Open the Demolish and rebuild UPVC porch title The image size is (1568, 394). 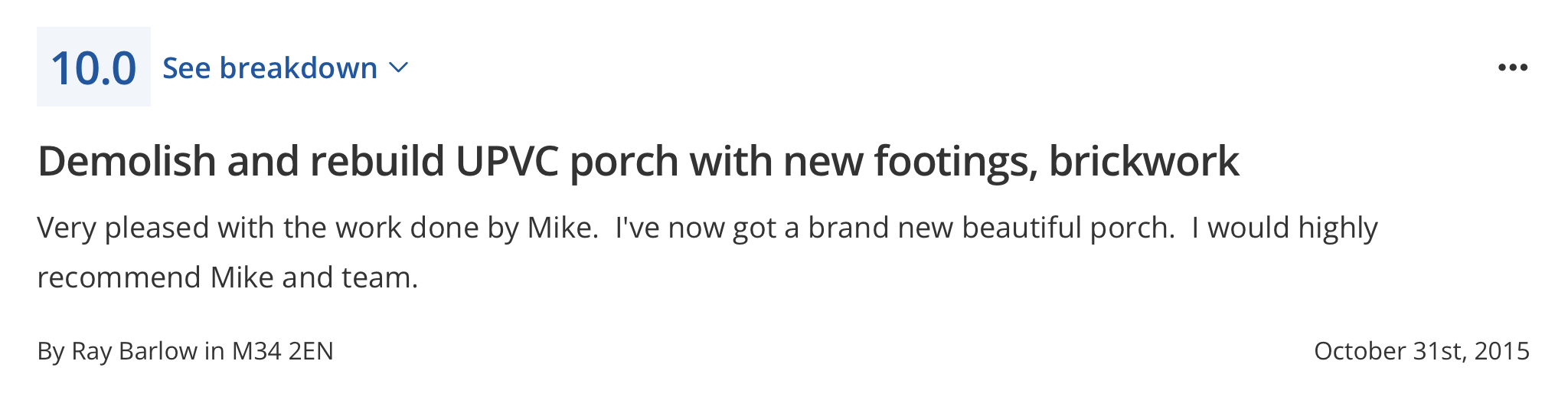click(x=638, y=162)
